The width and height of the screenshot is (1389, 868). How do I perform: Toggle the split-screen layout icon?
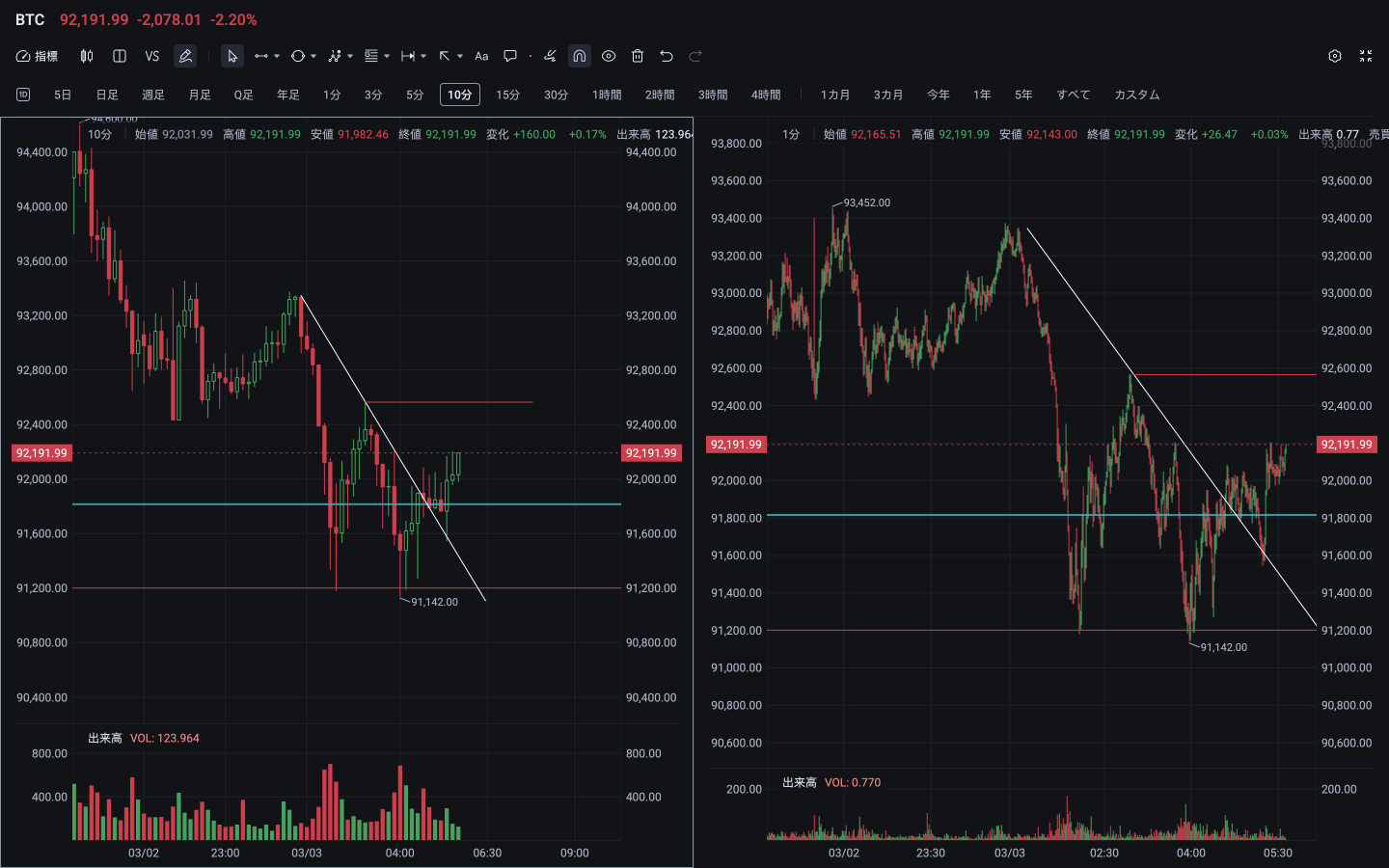pyautogui.click(x=120, y=56)
